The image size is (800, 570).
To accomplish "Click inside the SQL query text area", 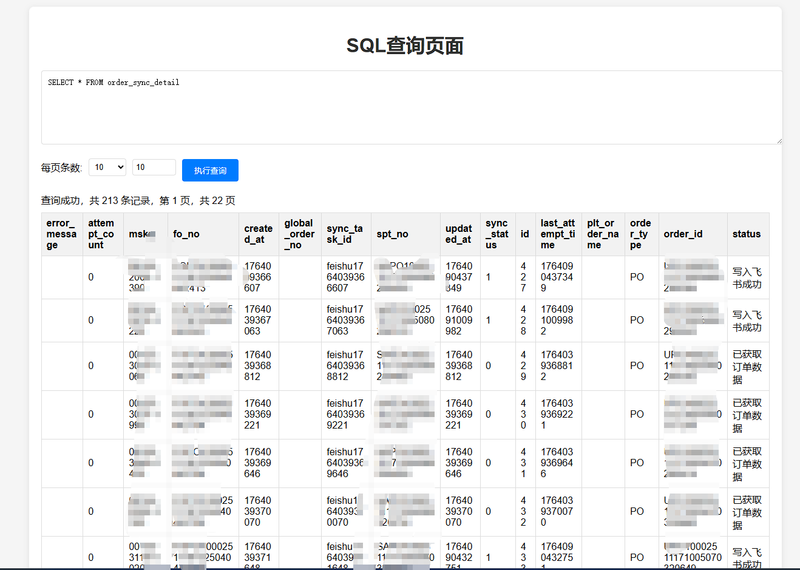I will click(410, 107).
